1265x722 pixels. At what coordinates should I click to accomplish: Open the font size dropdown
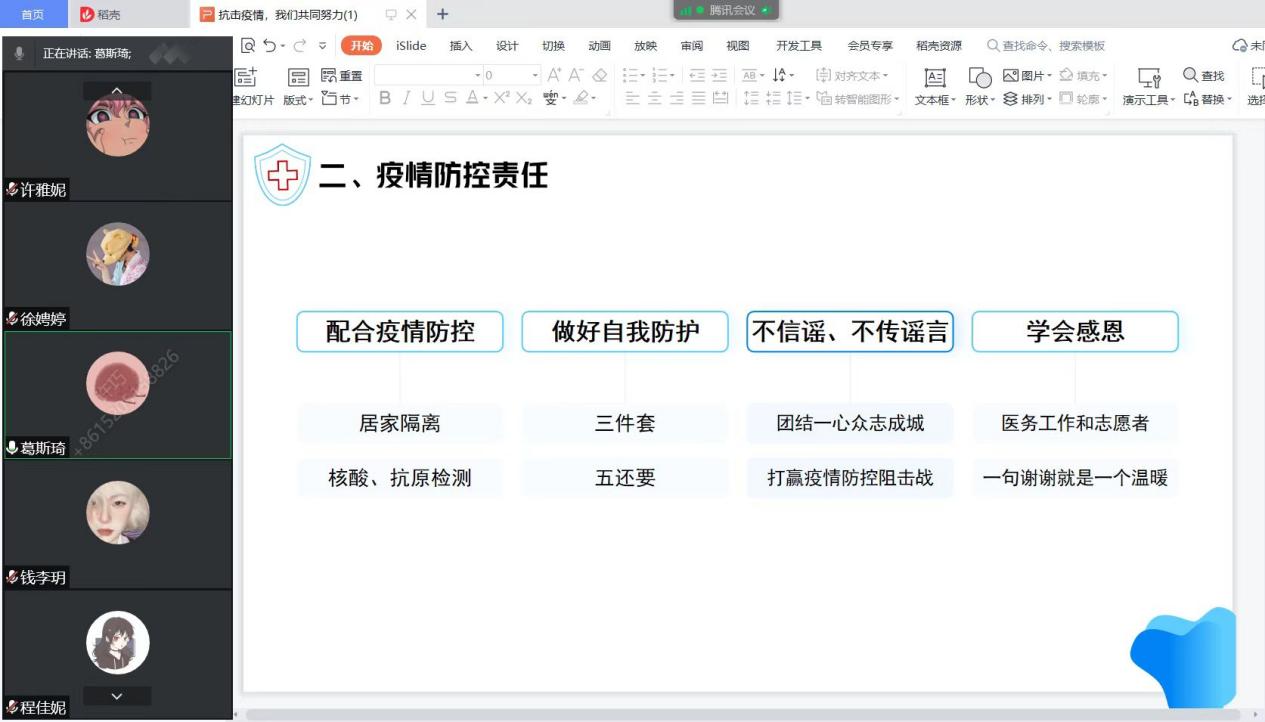pos(535,75)
